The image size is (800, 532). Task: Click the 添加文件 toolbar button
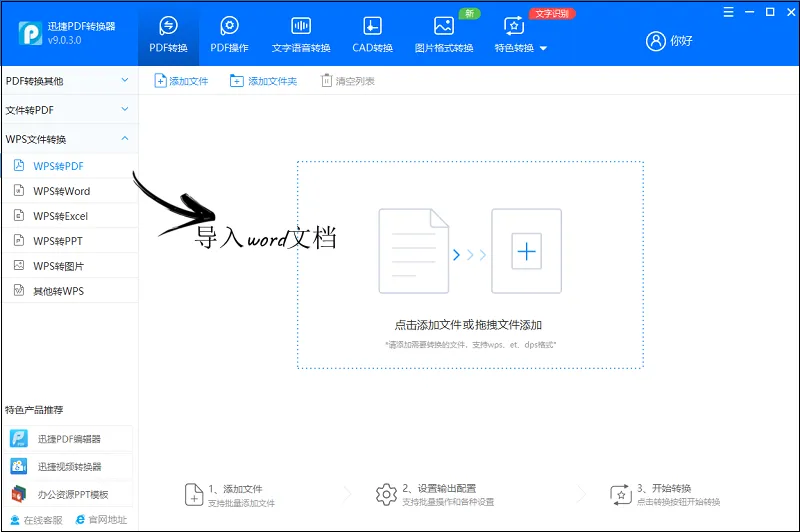pyautogui.click(x=181, y=81)
